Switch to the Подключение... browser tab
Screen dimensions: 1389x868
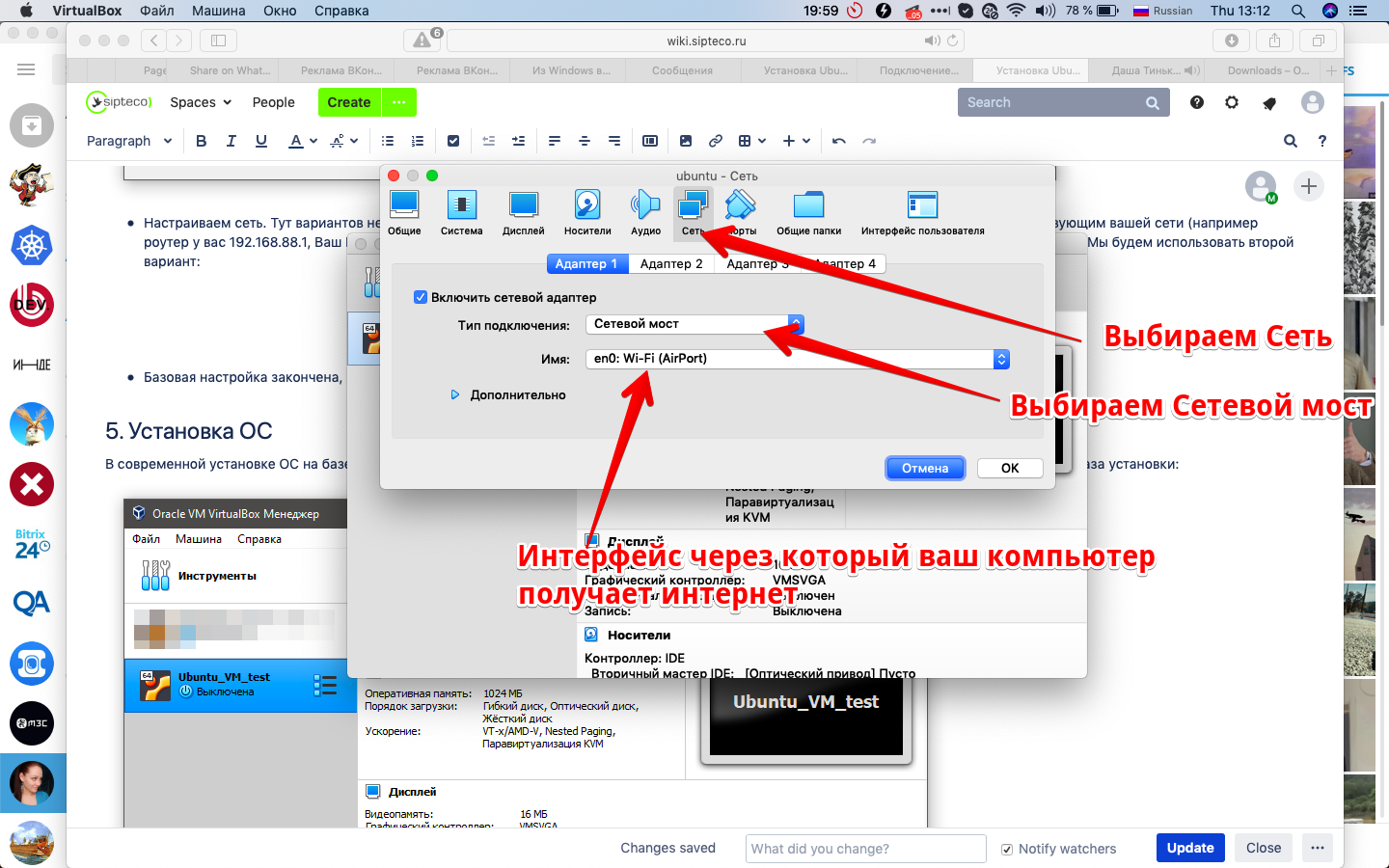click(x=919, y=70)
